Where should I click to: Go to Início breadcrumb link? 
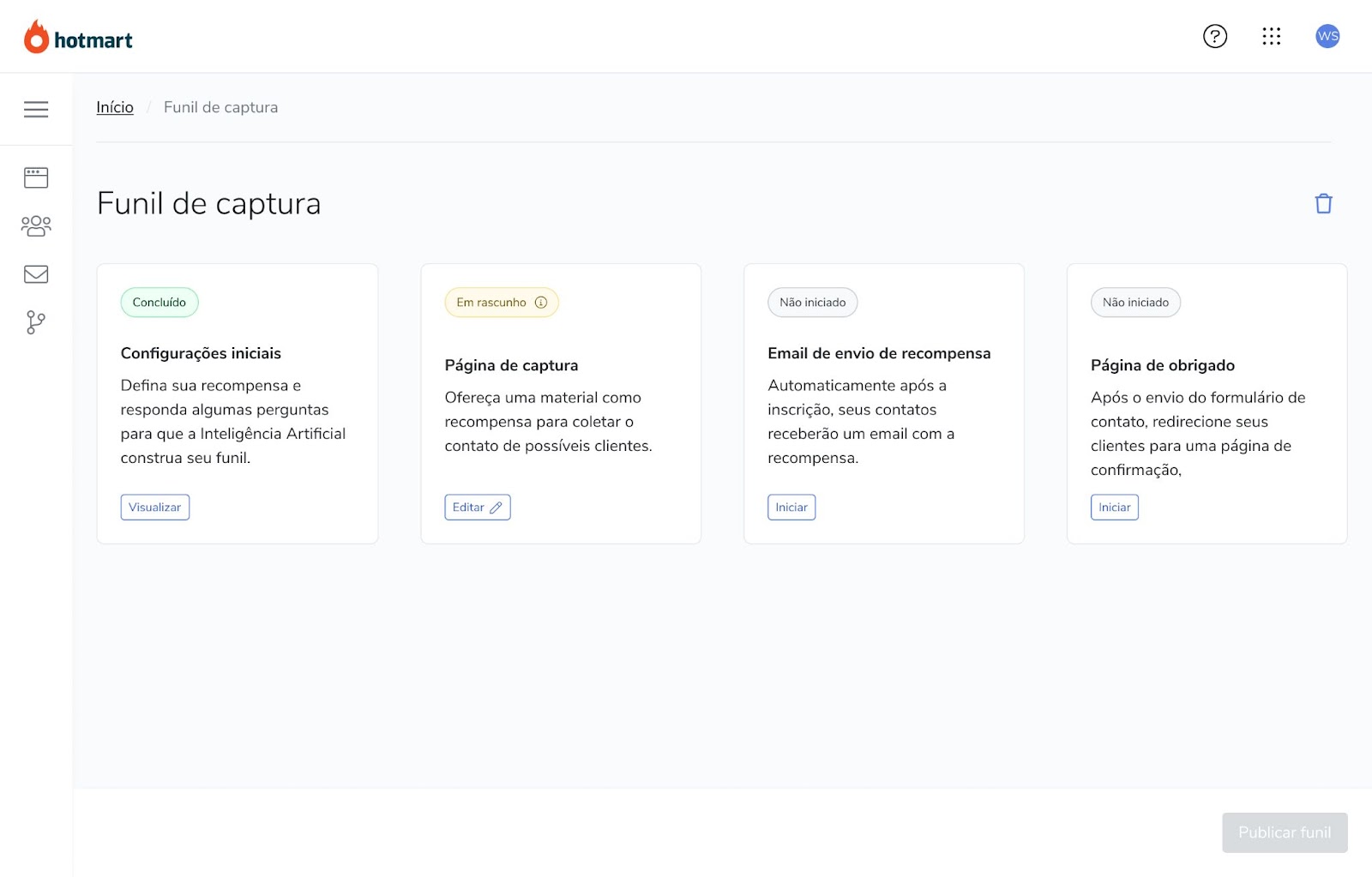[115, 107]
